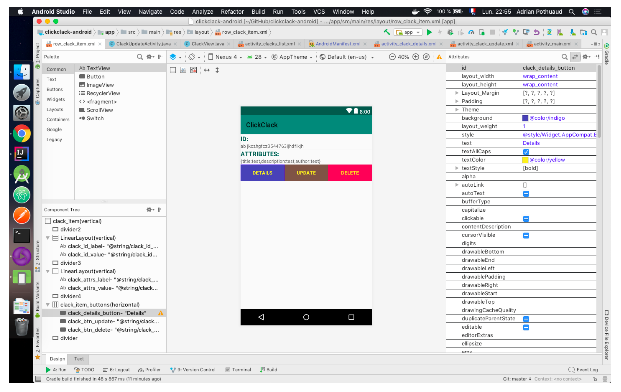
Task: Expand the Layout_Margin attribute group
Action: pos(457,93)
